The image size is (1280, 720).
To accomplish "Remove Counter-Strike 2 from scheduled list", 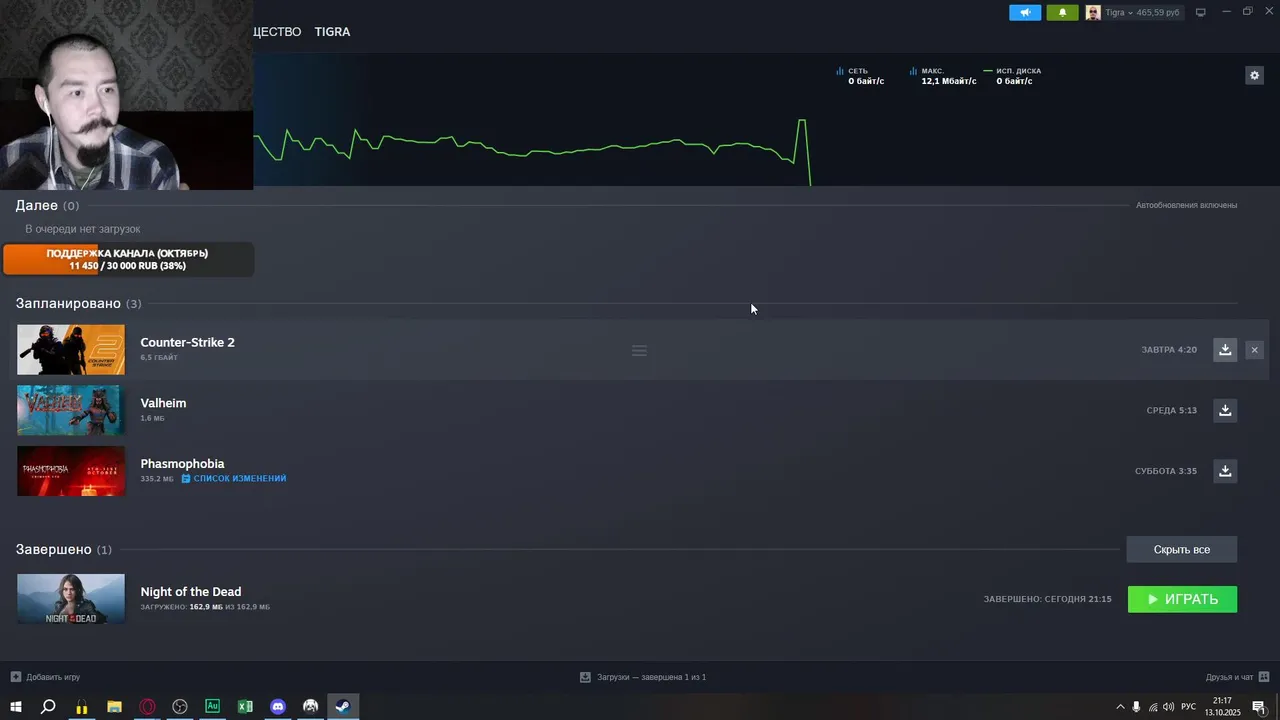I will [1254, 350].
